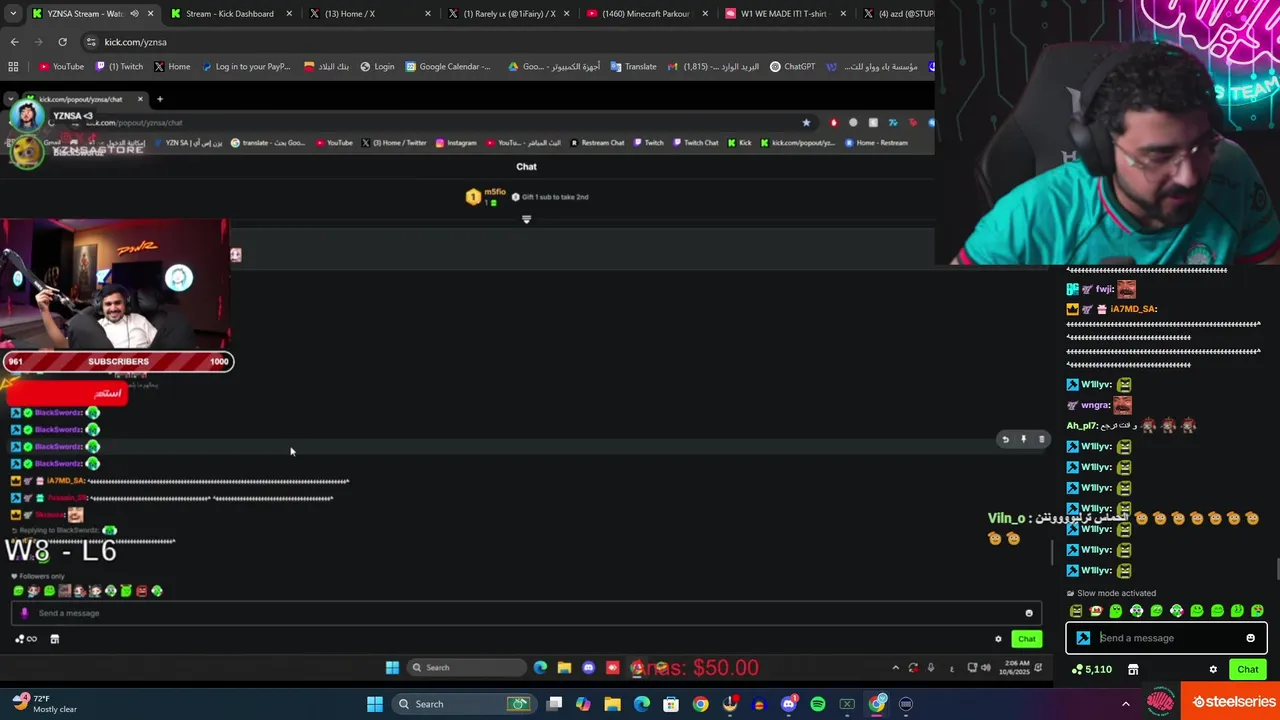The width and height of the screenshot is (1280, 720).
Task: Open emoji picker in the popout chat input
Action: tap(1029, 613)
